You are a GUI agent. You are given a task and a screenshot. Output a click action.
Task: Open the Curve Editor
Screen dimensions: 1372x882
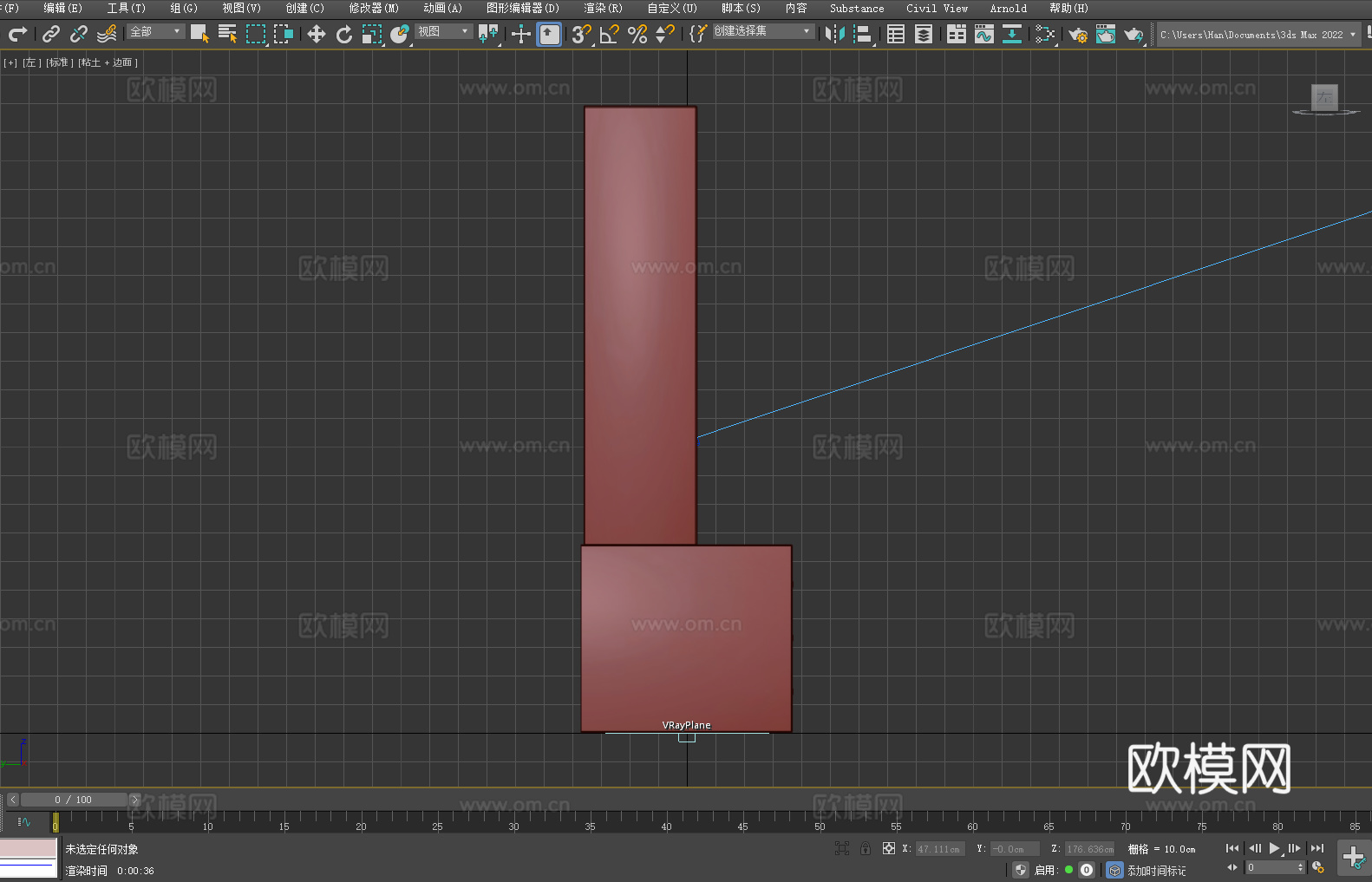coord(984,34)
